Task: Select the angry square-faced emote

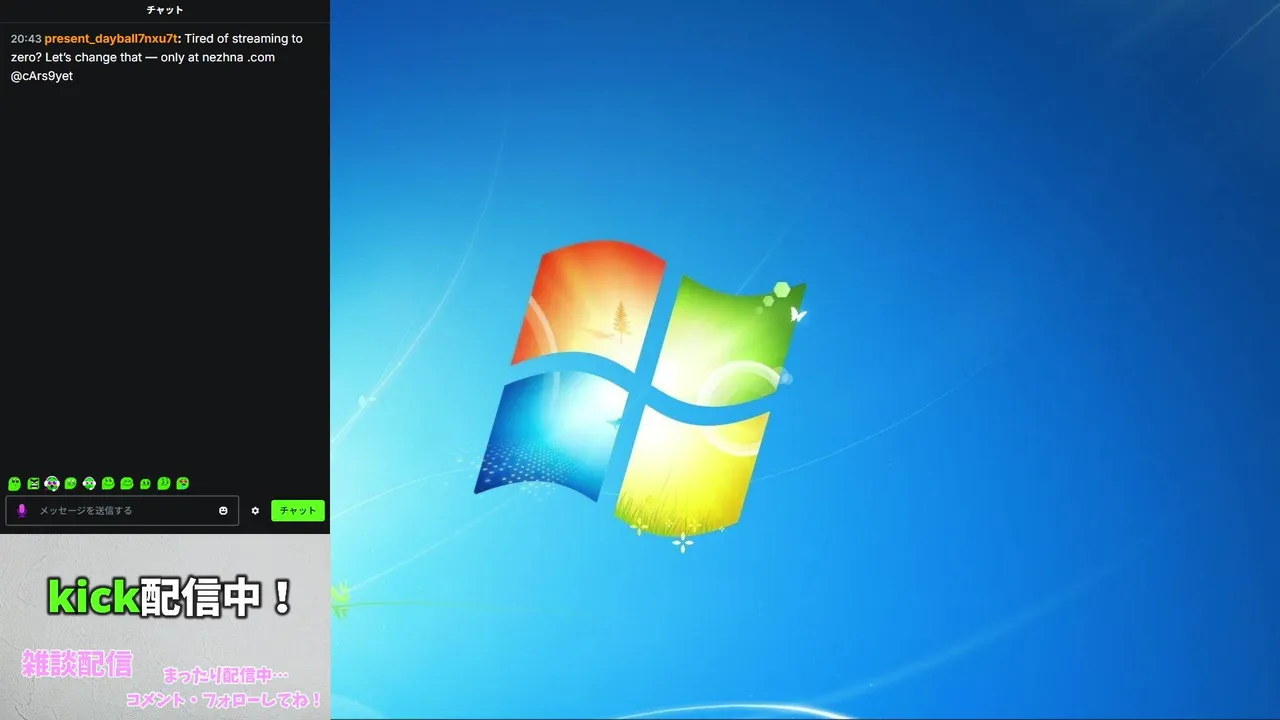Action: [33, 483]
